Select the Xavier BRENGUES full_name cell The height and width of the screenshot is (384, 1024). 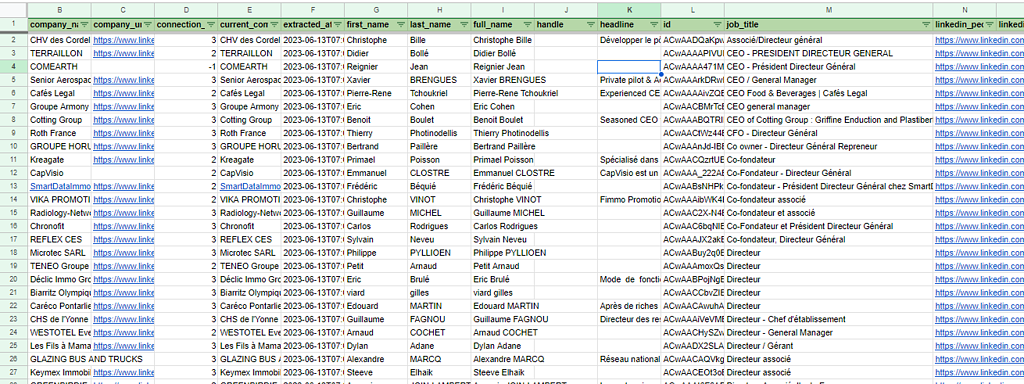[x=503, y=80]
